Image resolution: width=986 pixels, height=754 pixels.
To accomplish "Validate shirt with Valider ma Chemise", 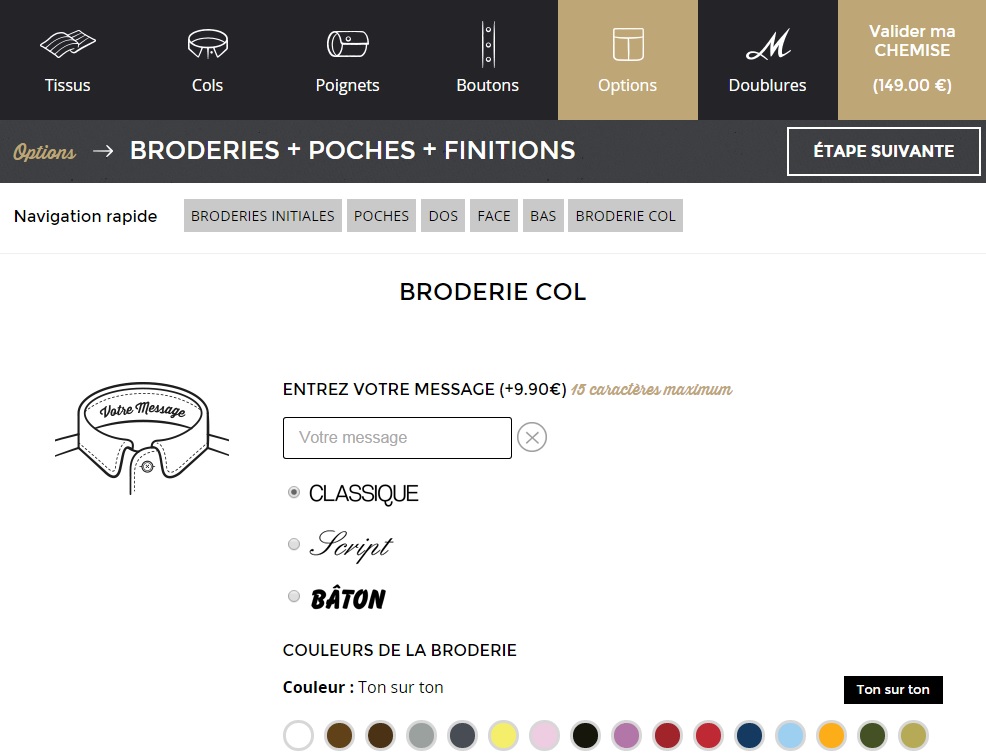I will point(912,60).
